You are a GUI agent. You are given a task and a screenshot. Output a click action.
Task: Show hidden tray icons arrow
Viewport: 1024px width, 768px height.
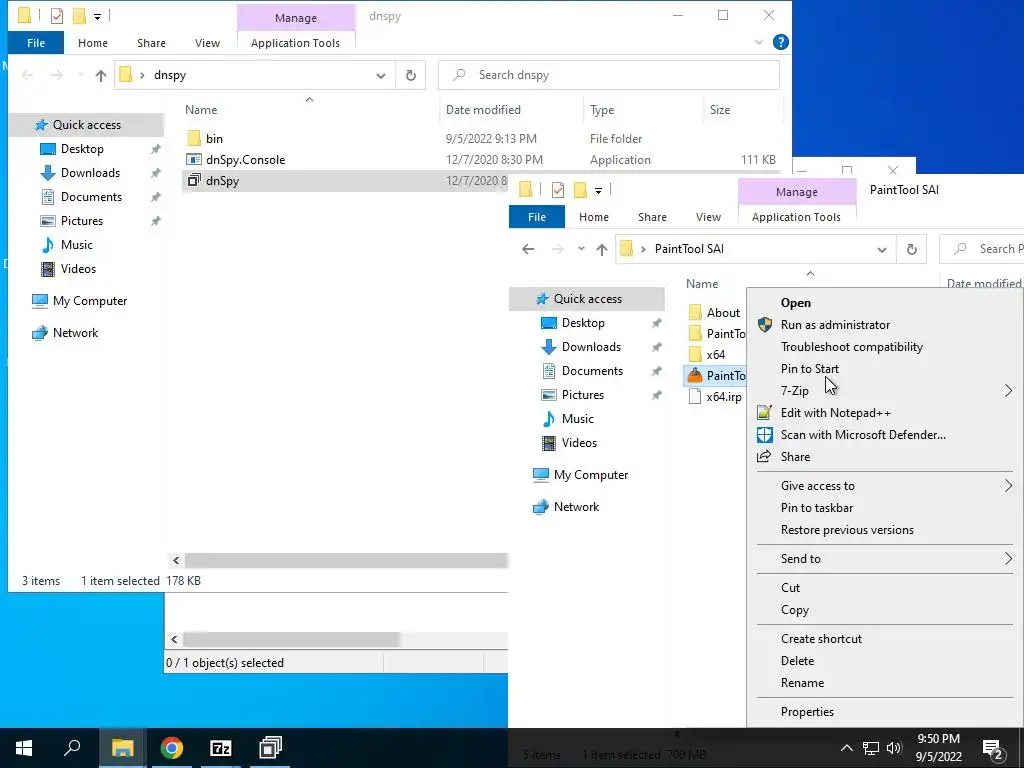tap(846, 748)
